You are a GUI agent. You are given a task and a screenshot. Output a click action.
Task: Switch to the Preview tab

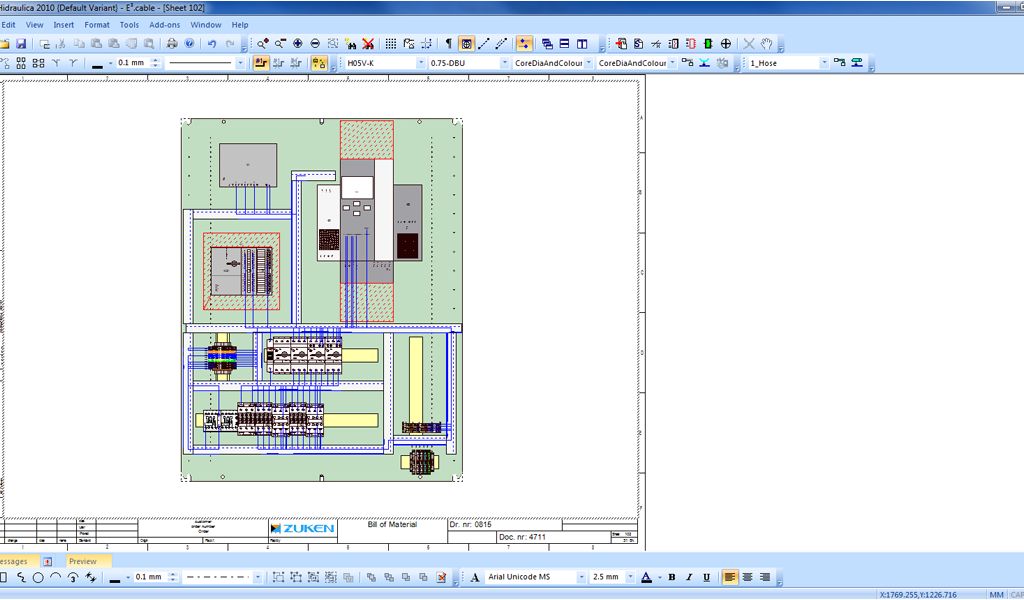pos(83,561)
